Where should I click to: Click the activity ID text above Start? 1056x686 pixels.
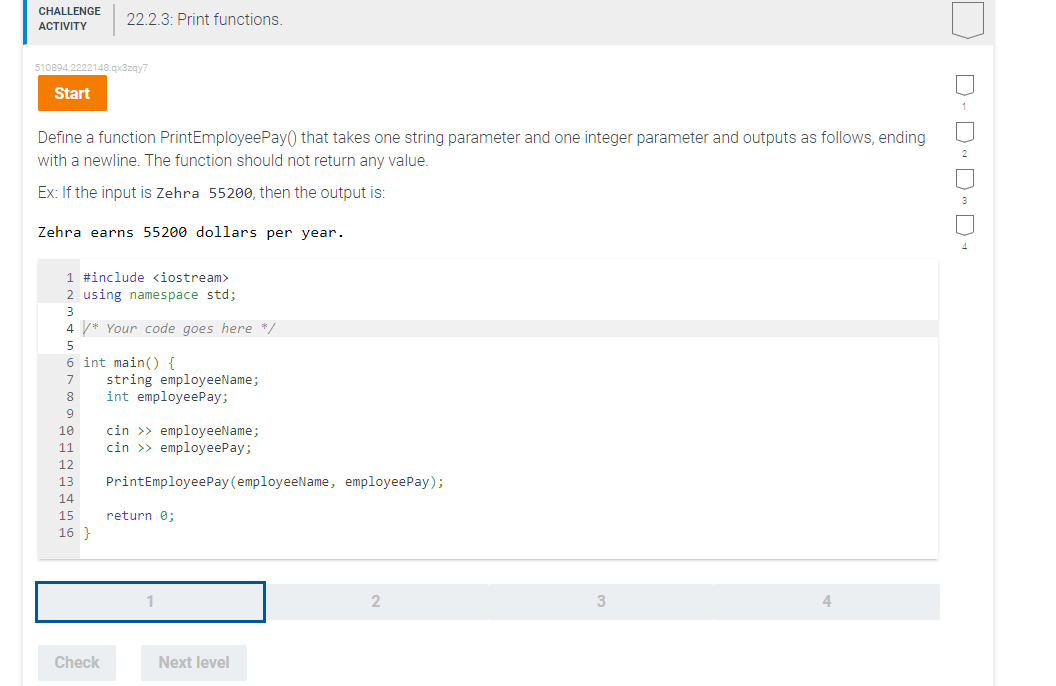[x=90, y=67]
